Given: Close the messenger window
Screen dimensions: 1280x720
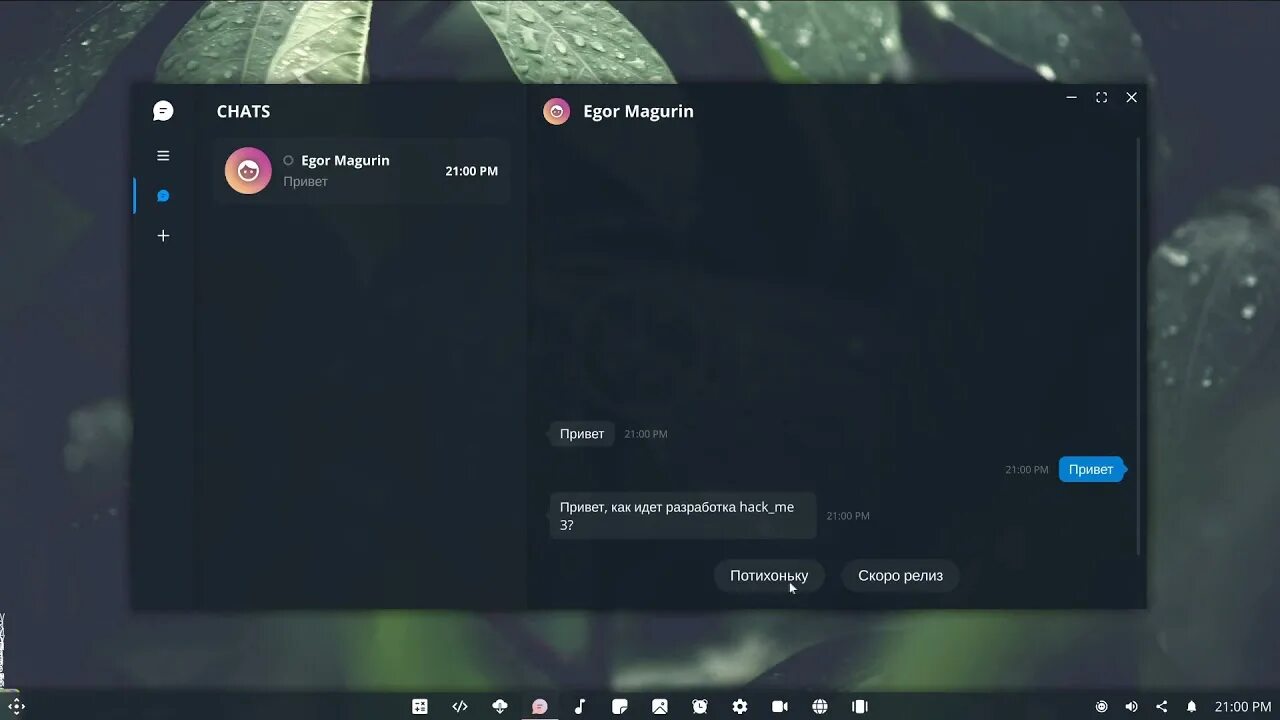Looking at the screenshot, I should click(x=1131, y=97).
